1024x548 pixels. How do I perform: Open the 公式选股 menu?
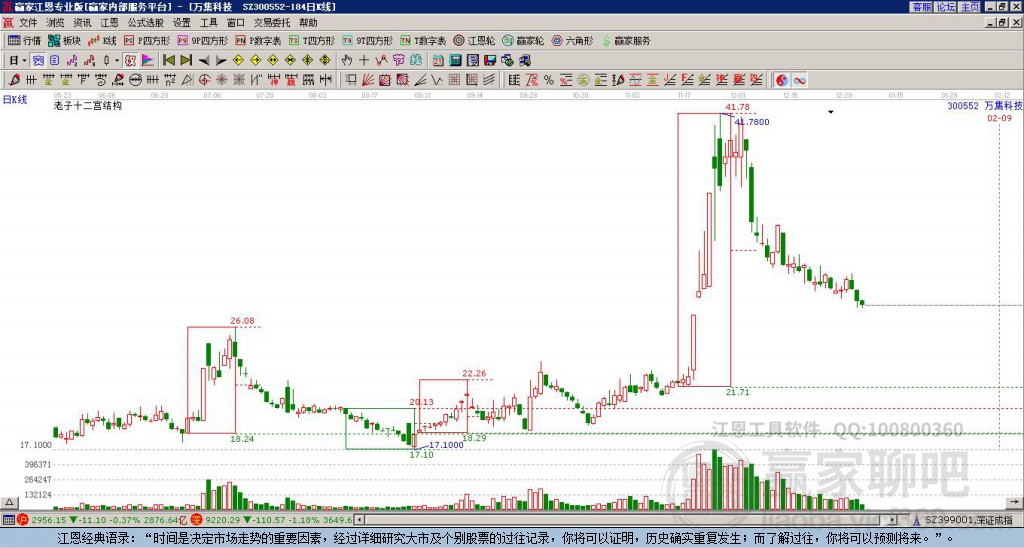[x=146, y=23]
